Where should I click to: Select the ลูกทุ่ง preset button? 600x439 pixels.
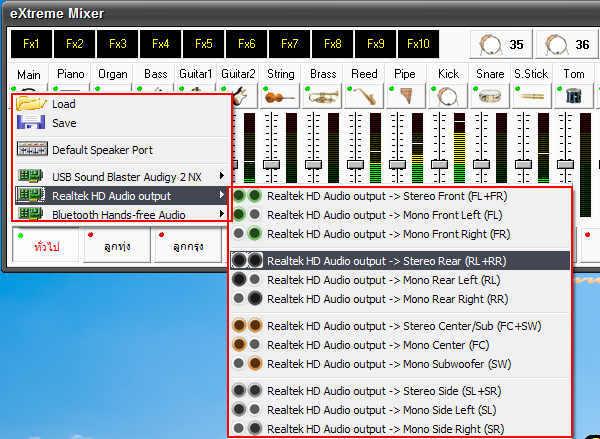coord(117,245)
